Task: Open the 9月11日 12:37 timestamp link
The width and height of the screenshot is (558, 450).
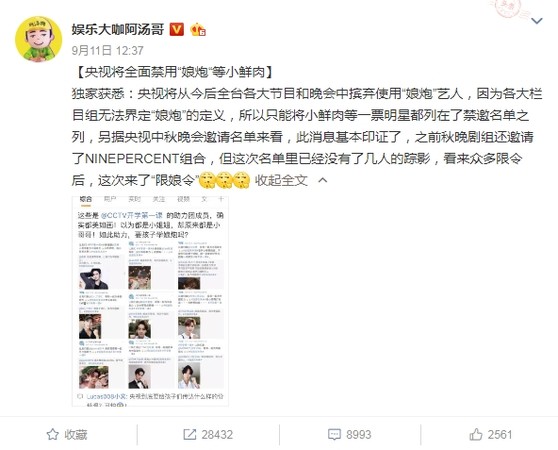Action: point(107,51)
